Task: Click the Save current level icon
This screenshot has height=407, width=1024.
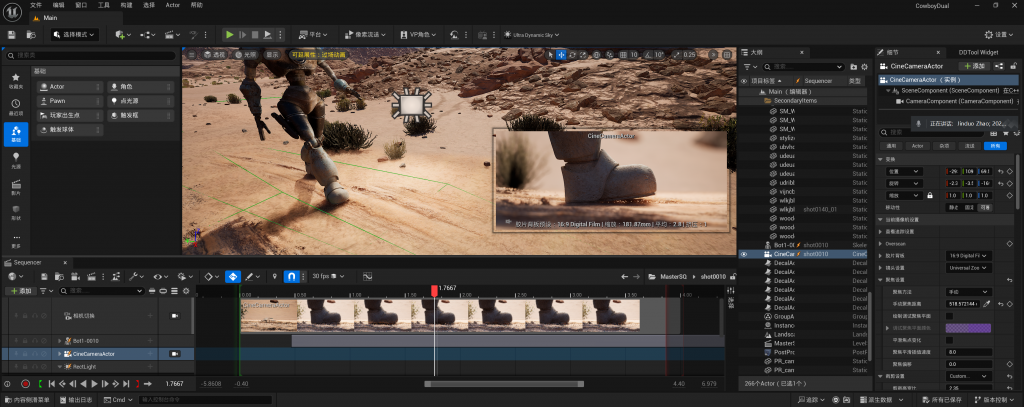Action: point(12,34)
